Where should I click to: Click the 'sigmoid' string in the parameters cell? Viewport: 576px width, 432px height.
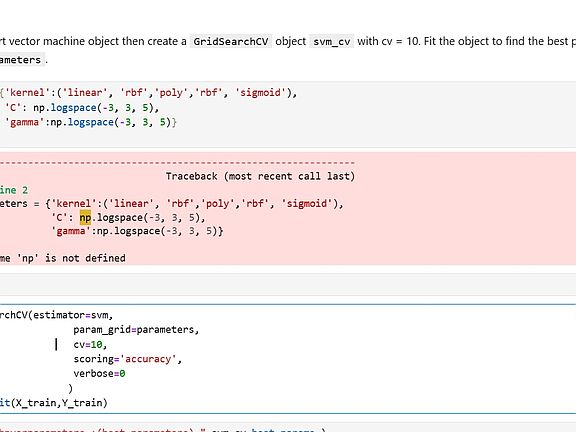[x=260, y=93]
